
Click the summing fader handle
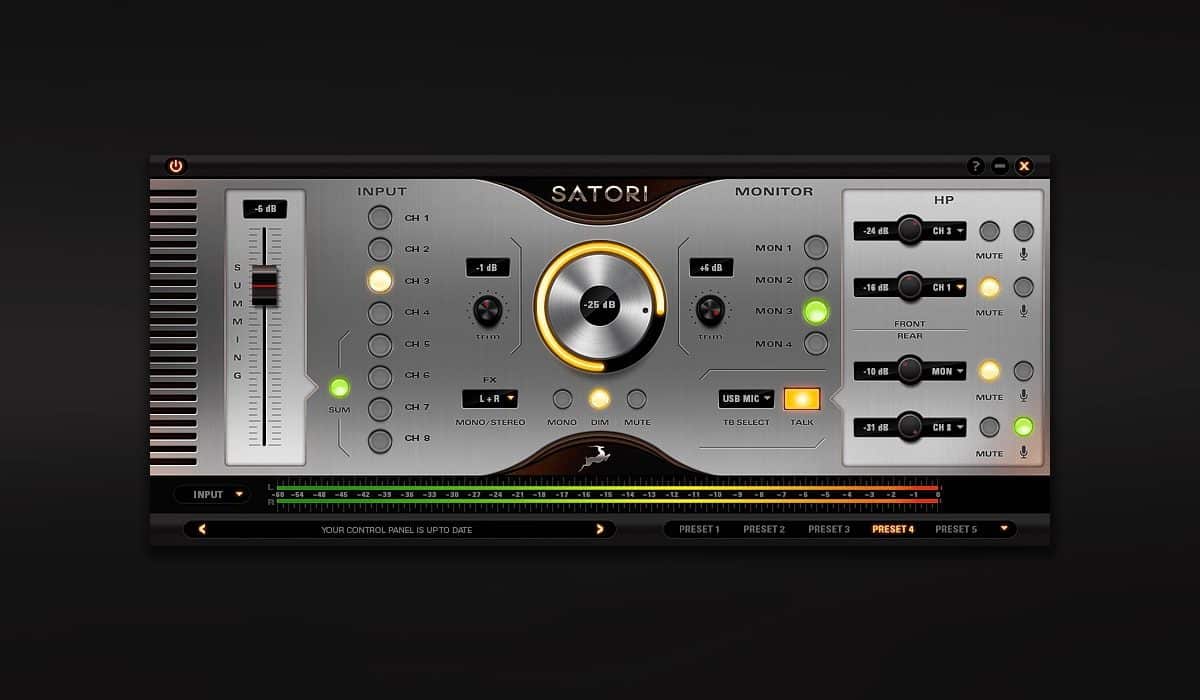coord(264,286)
